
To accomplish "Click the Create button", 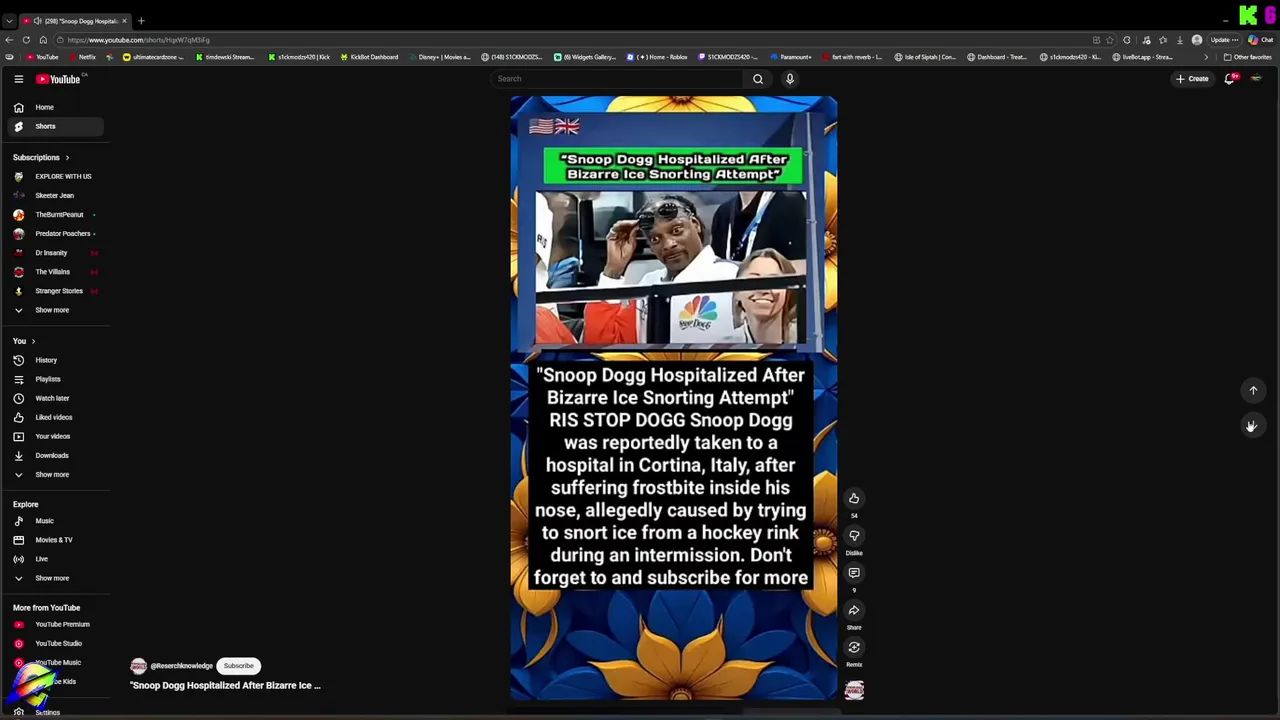I will [1192, 79].
